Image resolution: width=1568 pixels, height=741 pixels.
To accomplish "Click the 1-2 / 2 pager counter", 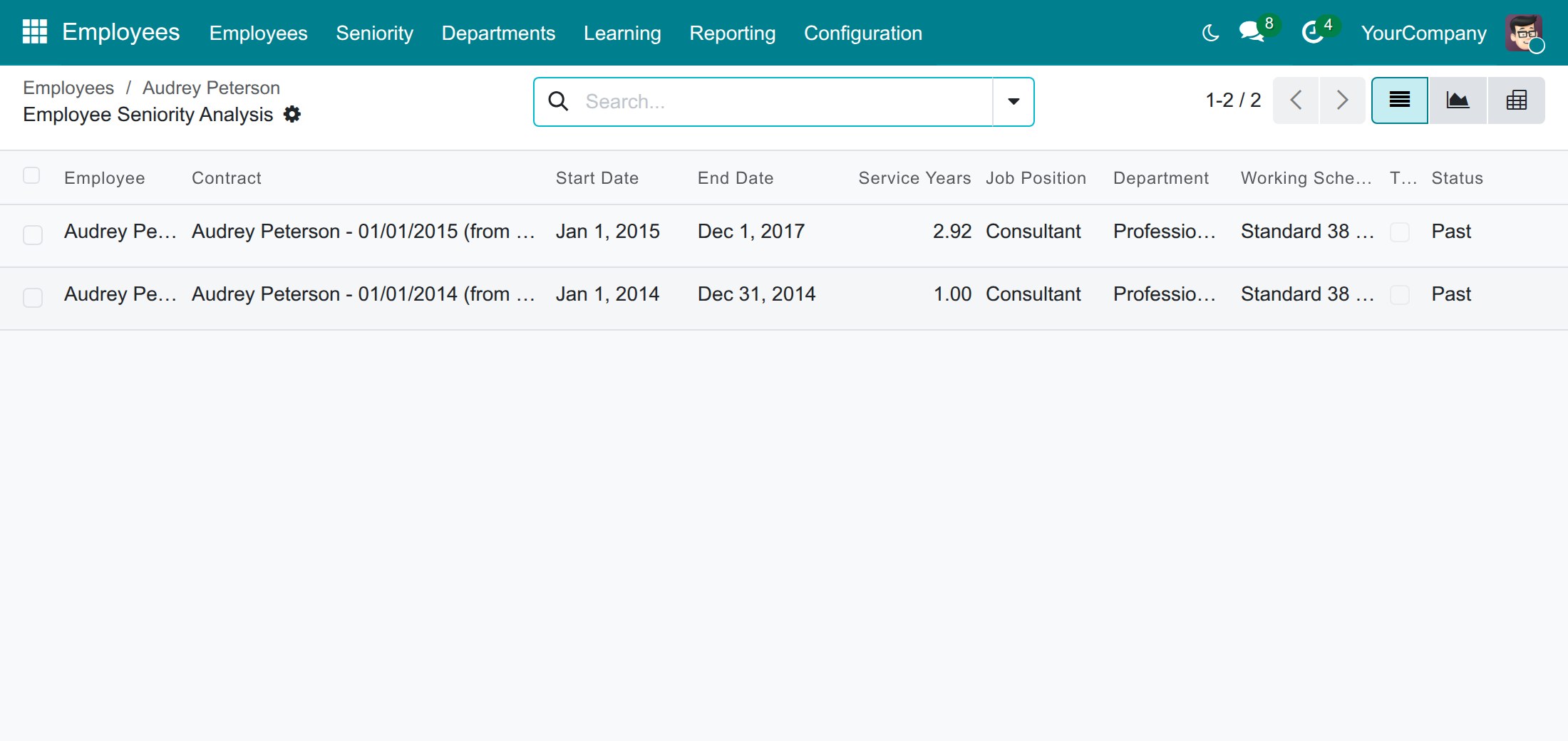I will (1233, 100).
